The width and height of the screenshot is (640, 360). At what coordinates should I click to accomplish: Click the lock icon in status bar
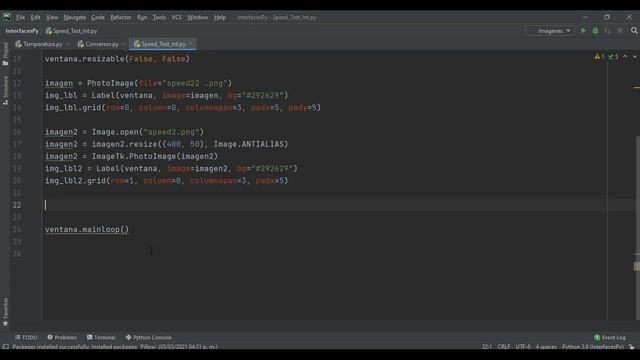pyautogui.click(x=631, y=347)
